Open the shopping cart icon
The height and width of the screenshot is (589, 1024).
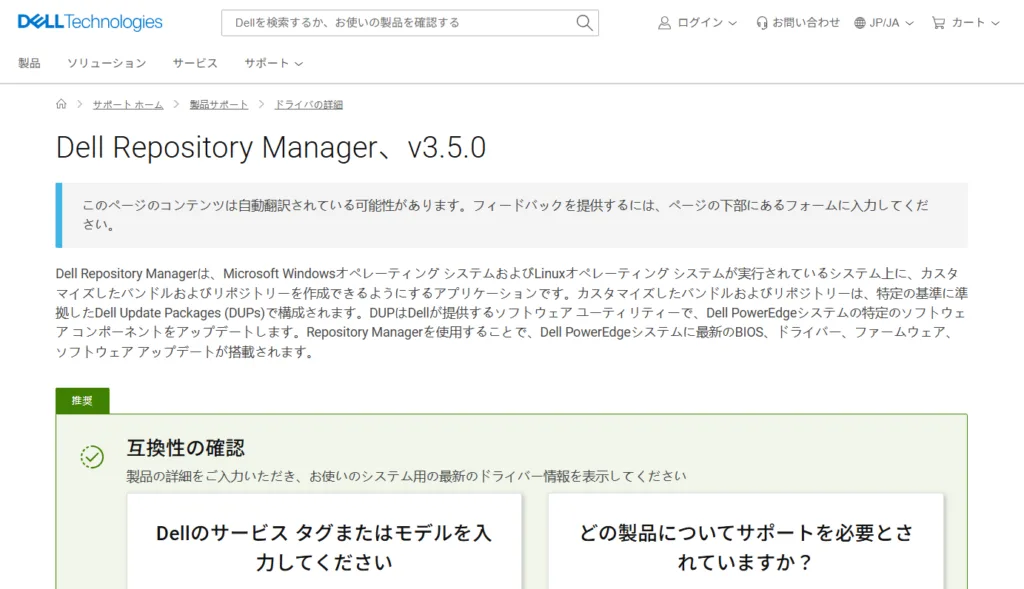tap(938, 22)
